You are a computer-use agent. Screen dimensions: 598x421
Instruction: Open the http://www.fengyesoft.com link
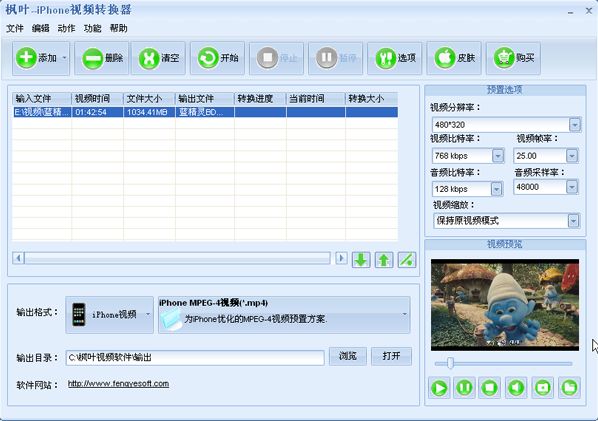coord(118,384)
